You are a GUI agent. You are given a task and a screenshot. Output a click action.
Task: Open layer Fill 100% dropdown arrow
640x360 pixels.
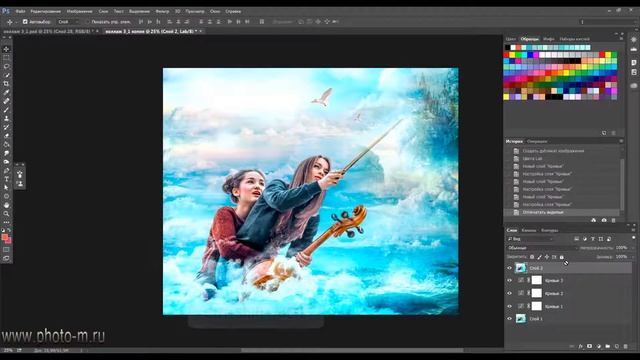pos(633,257)
